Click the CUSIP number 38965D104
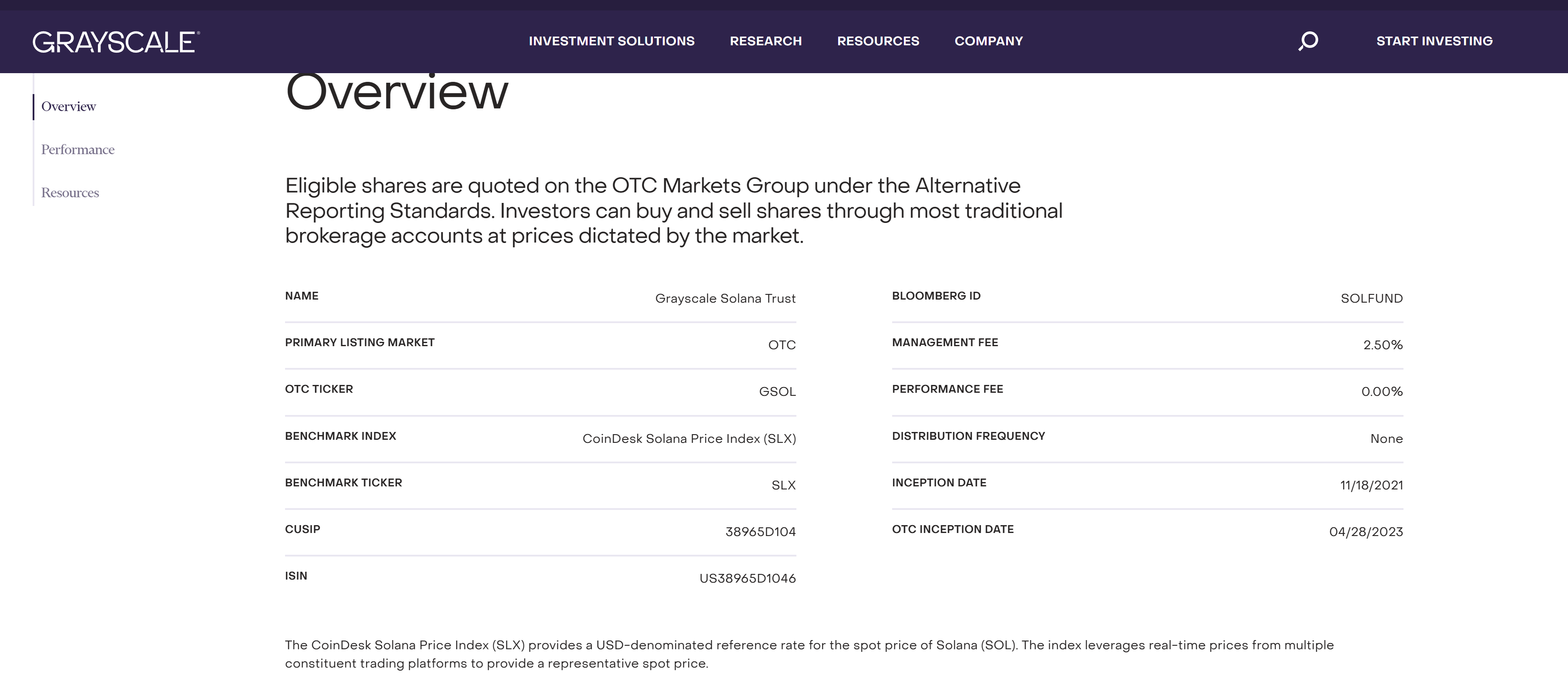 tap(760, 532)
